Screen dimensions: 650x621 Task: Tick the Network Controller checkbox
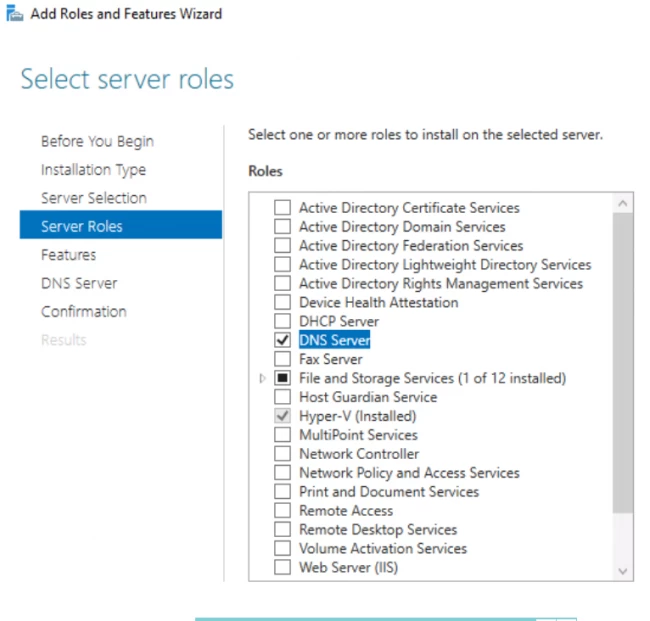282,454
